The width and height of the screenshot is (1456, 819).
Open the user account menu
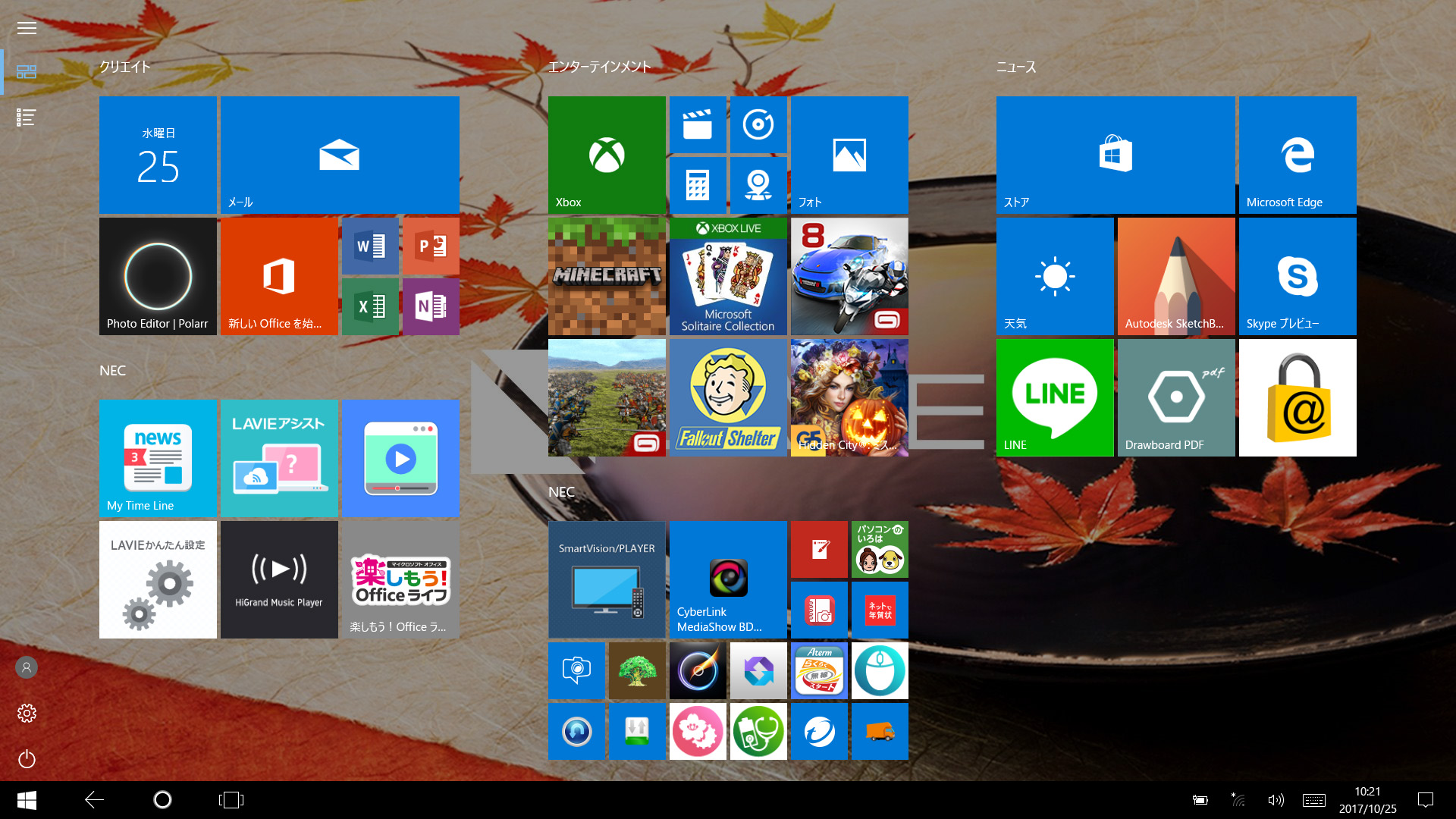27,667
